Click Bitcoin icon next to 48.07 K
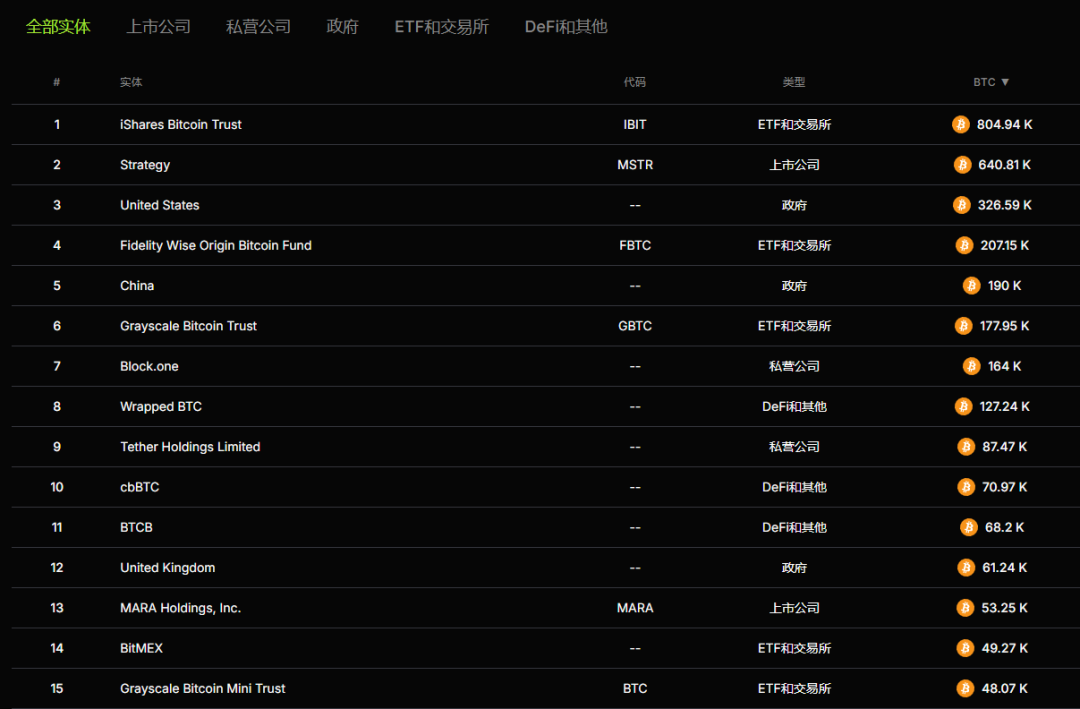Viewport: 1080px width, 709px height. (965, 688)
